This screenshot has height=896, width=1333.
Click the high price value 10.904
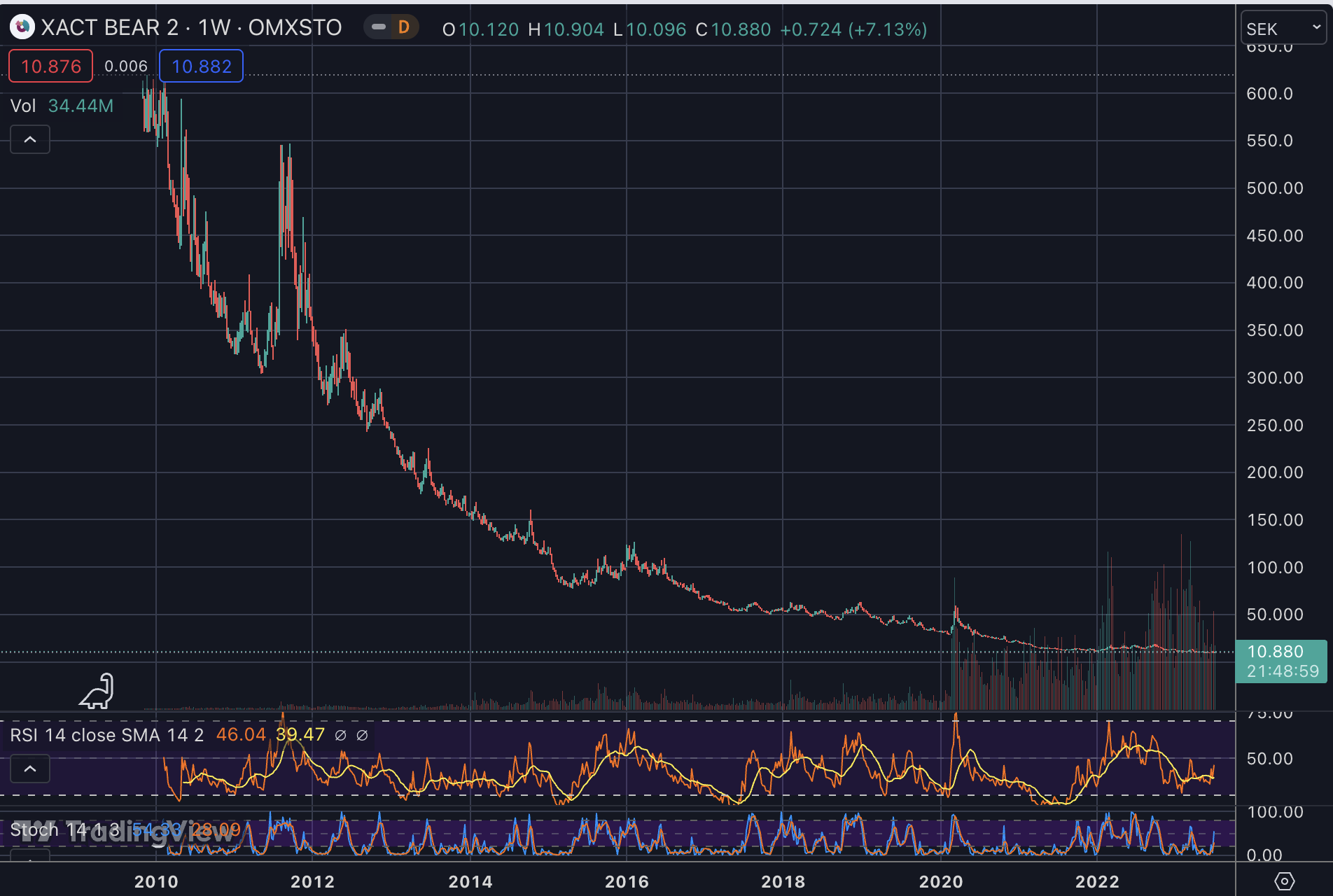pos(574,29)
